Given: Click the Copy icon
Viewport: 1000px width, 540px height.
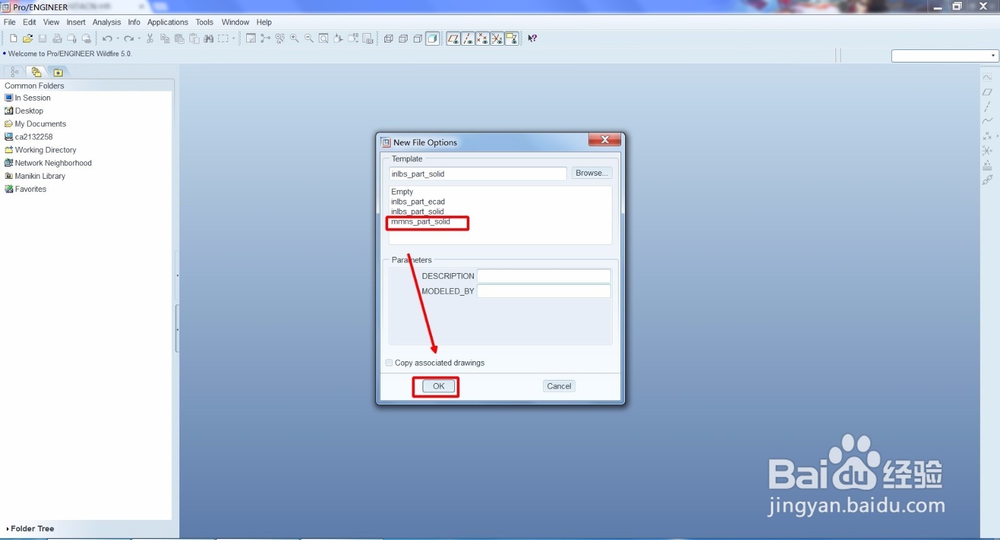Looking at the screenshot, I should pyautogui.click(x=165, y=39).
